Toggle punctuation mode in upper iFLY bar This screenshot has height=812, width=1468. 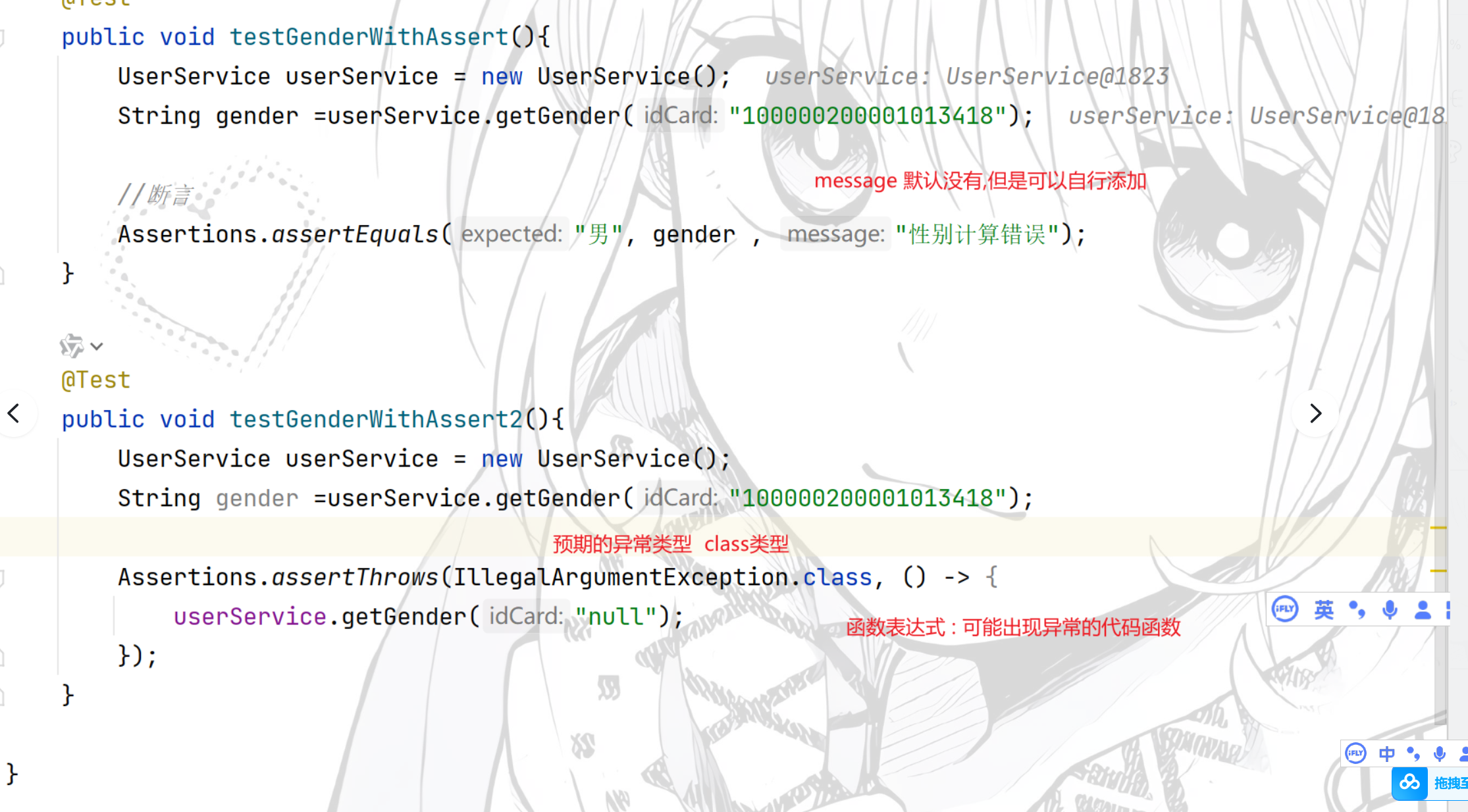click(x=1356, y=610)
